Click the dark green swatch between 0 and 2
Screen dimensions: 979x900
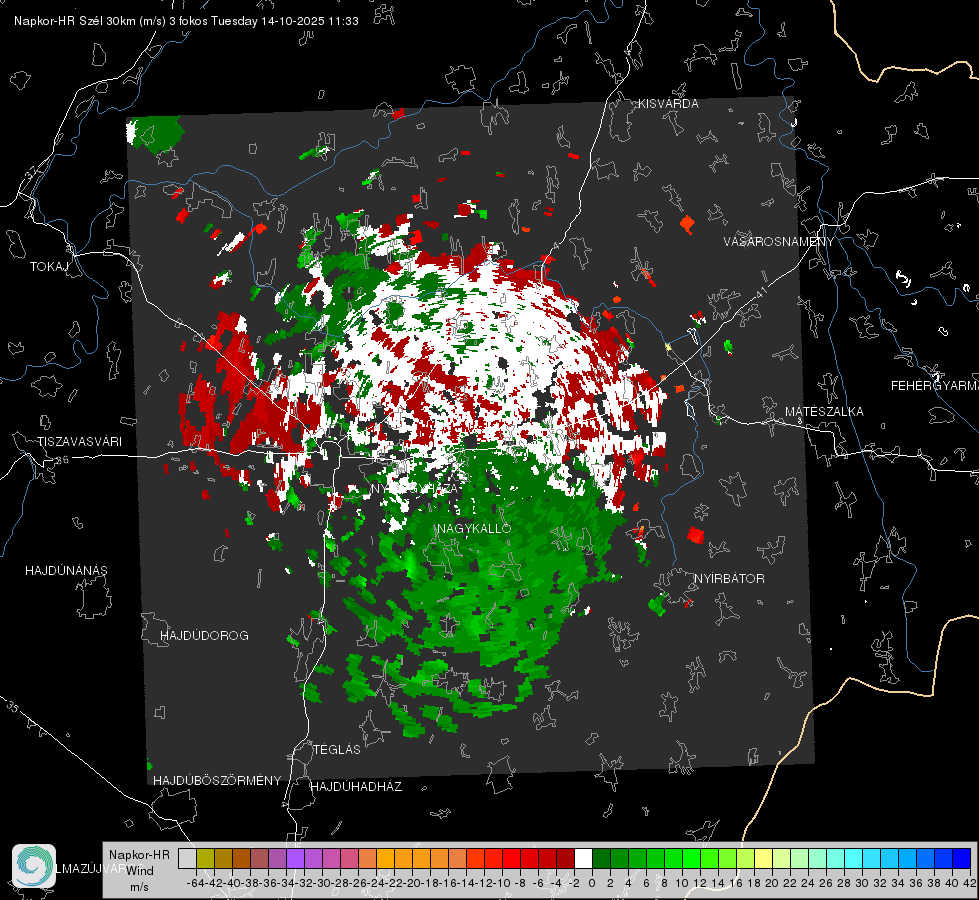(x=601, y=858)
